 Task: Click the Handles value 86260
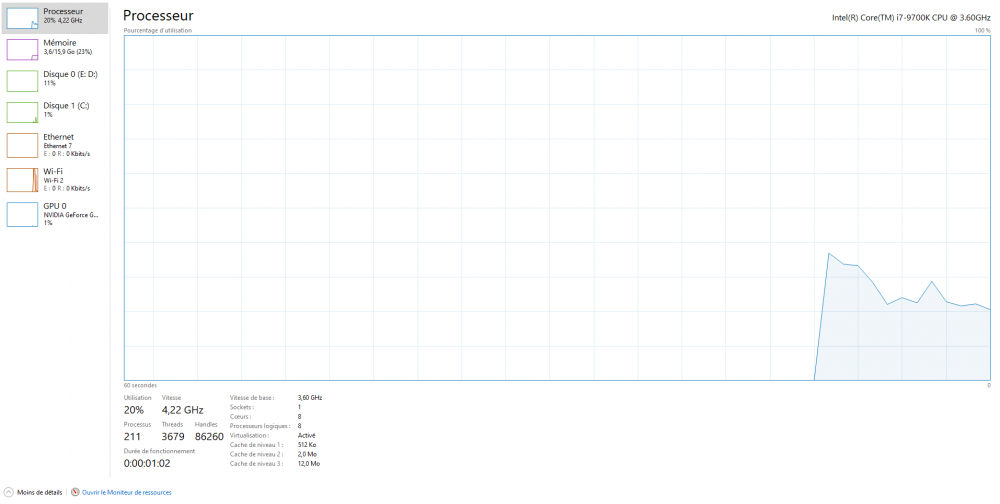click(209, 437)
